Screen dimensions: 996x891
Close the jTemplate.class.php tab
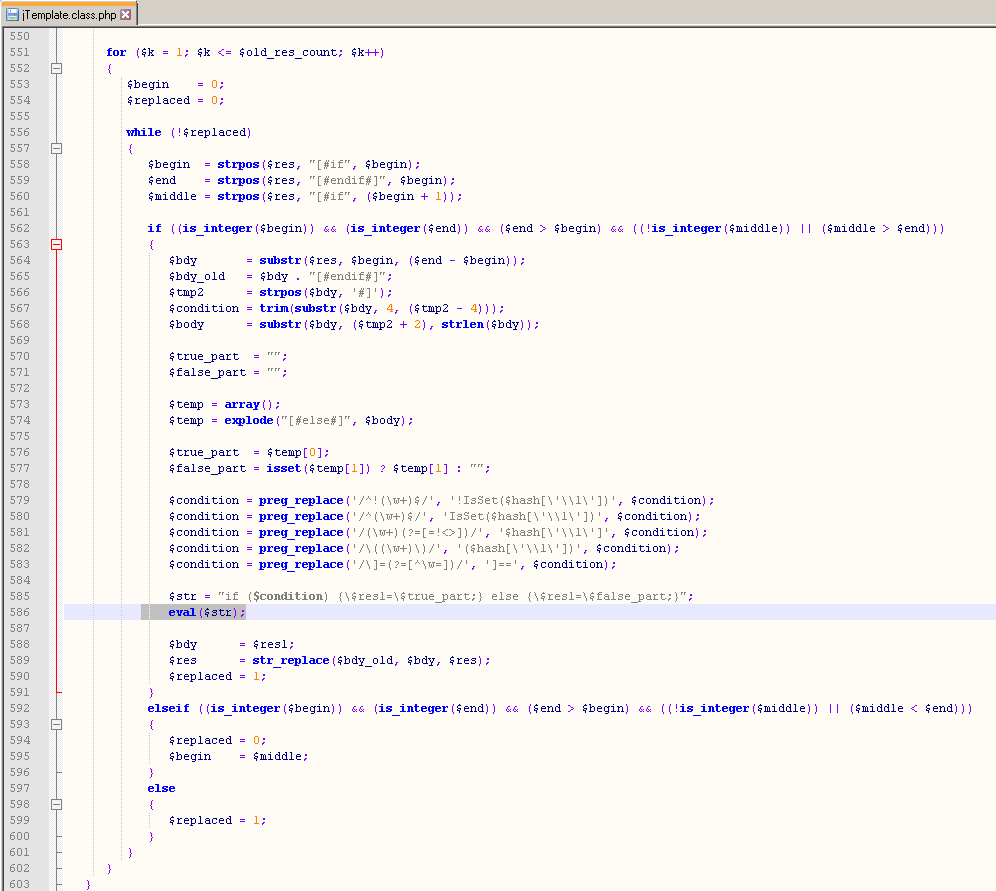[x=125, y=15]
